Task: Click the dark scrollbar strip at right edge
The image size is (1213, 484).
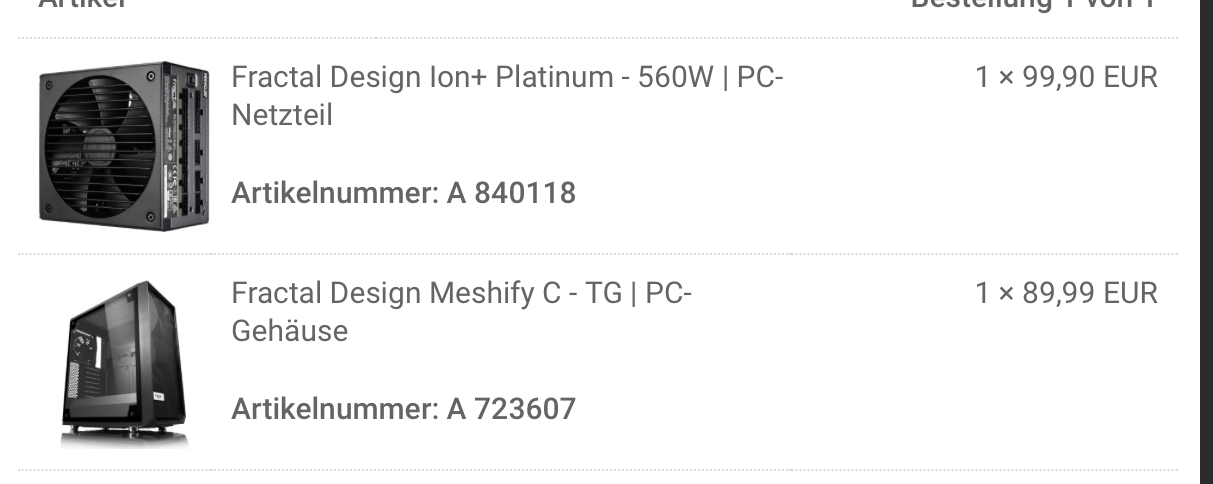Action: point(1206,242)
